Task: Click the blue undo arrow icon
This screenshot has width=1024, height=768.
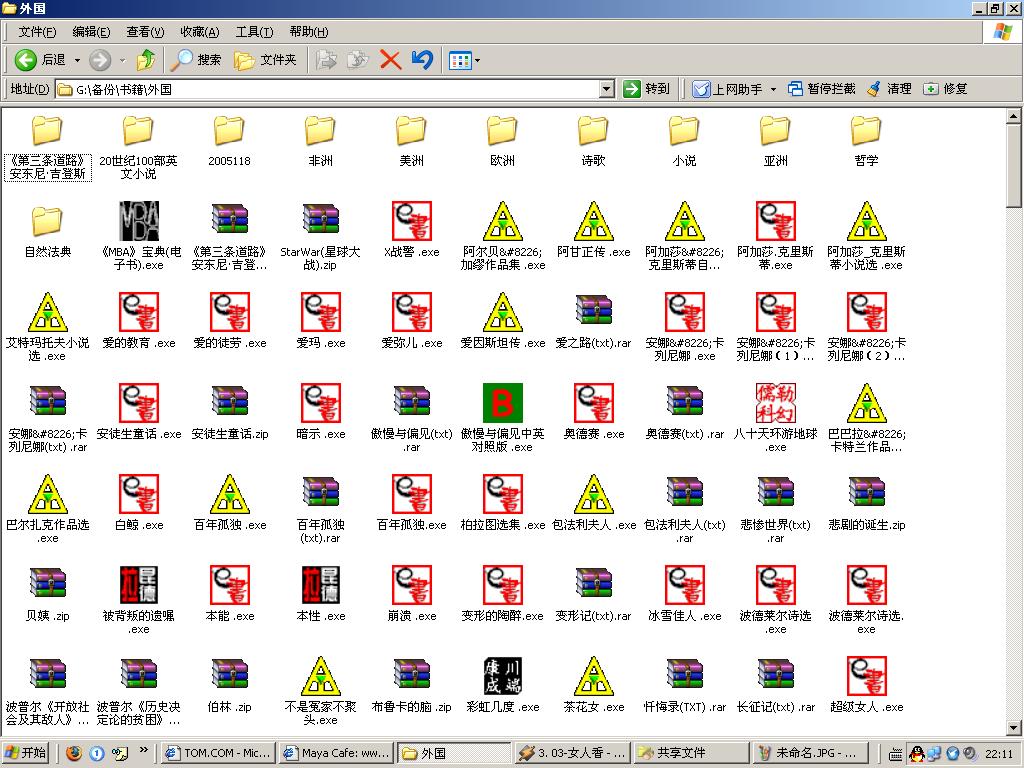Action: tap(422, 60)
